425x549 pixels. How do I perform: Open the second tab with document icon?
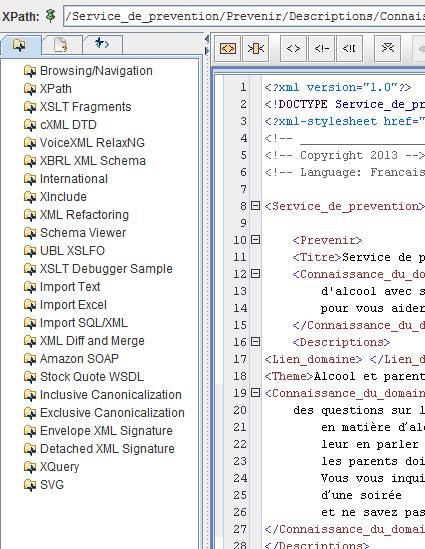coord(61,45)
